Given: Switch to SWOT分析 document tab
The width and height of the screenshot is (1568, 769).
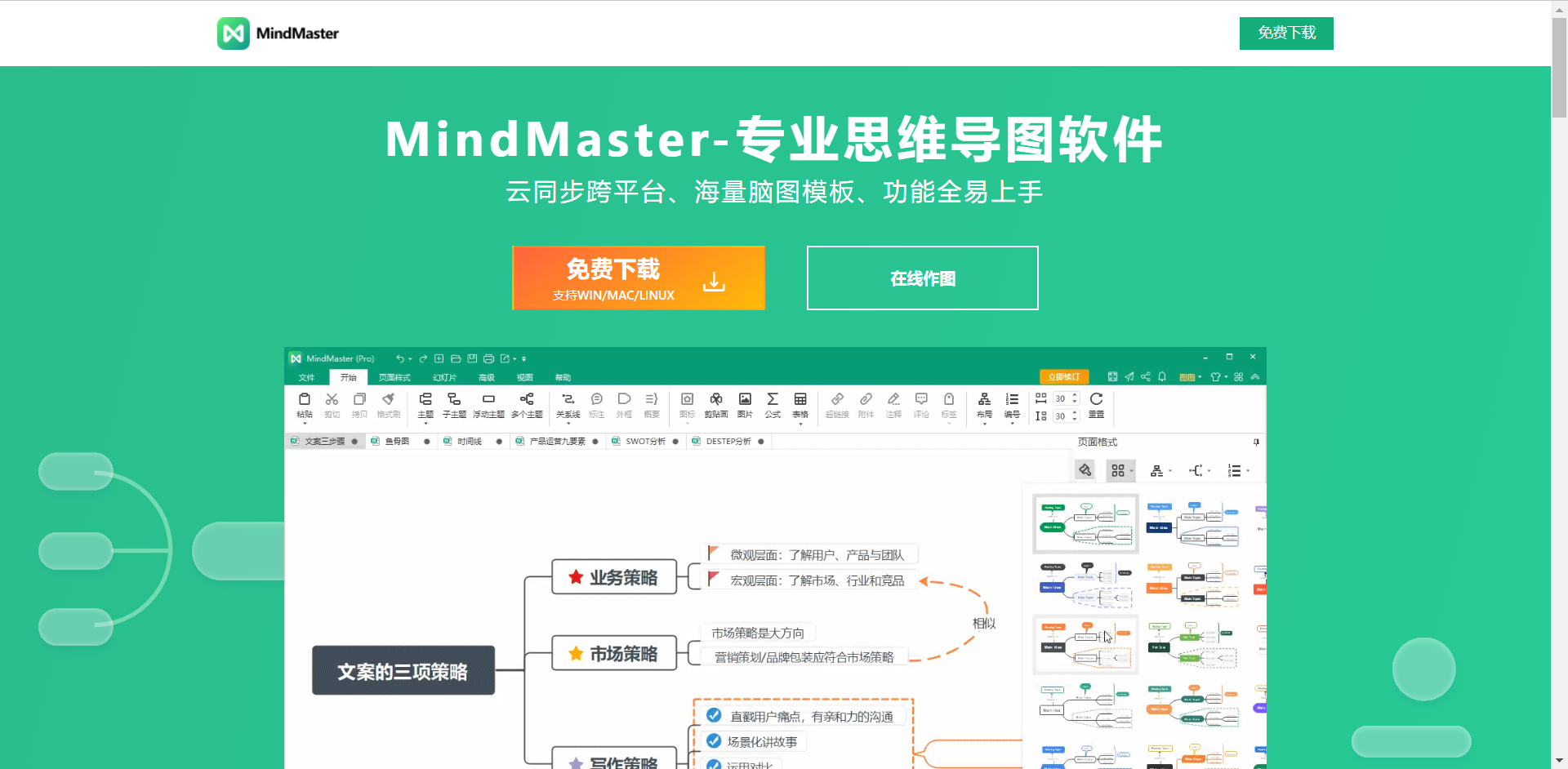Looking at the screenshot, I should (645, 442).
